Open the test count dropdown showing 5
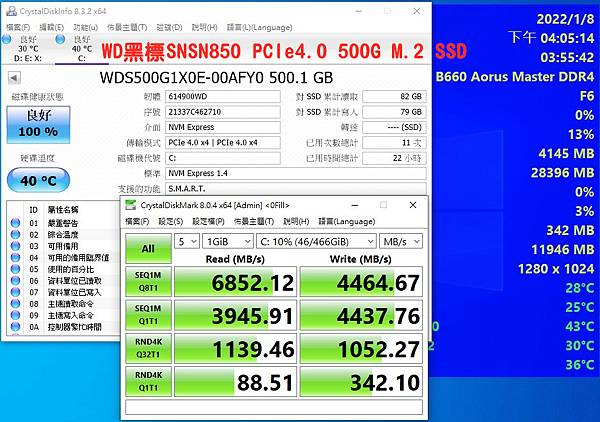Image resolution: width=600 pixels, height=422 pixels. click(187, 242)
